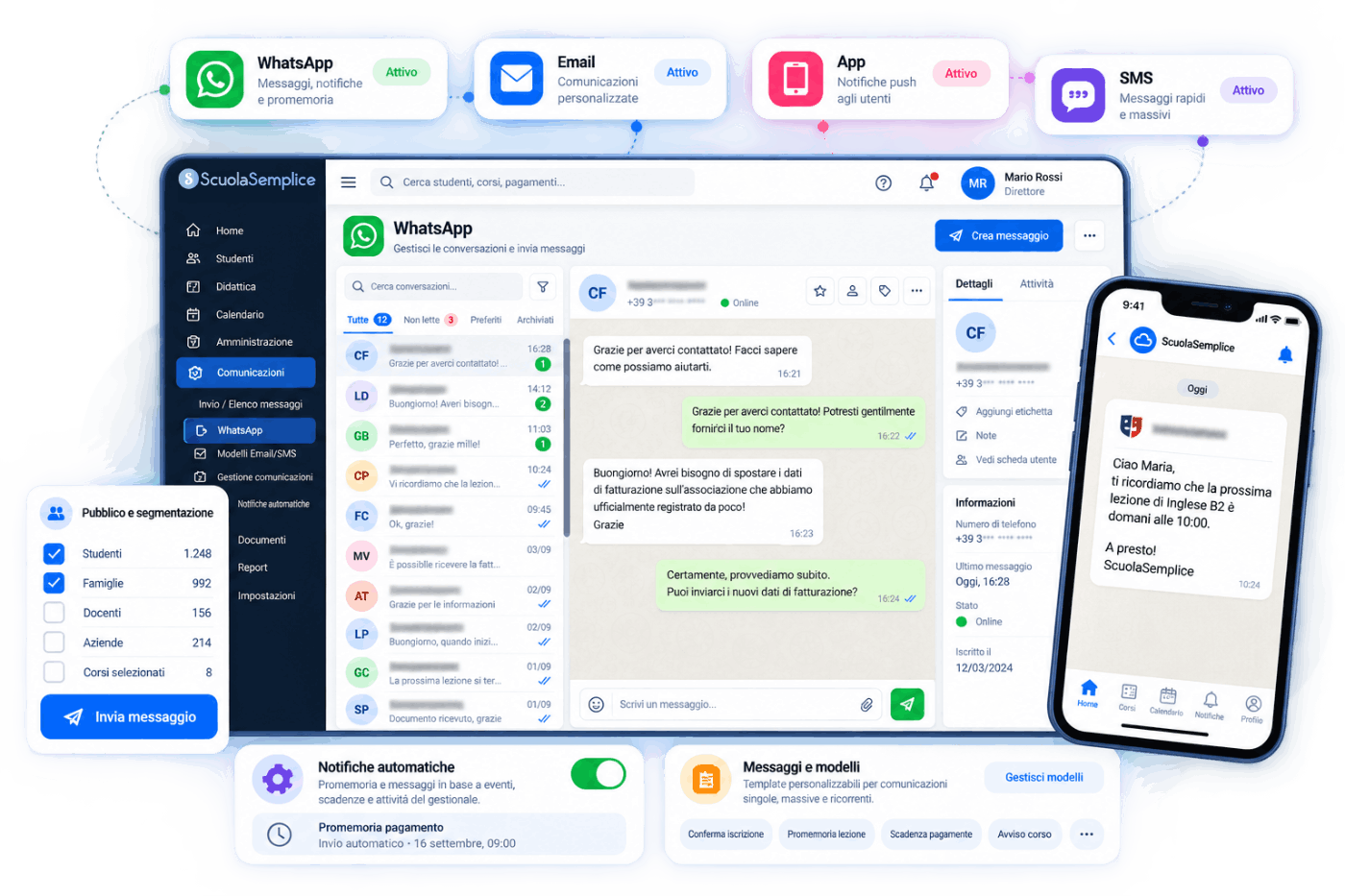
Task: Select the Promemoria lezione template chip
Action: click(826, 835)
